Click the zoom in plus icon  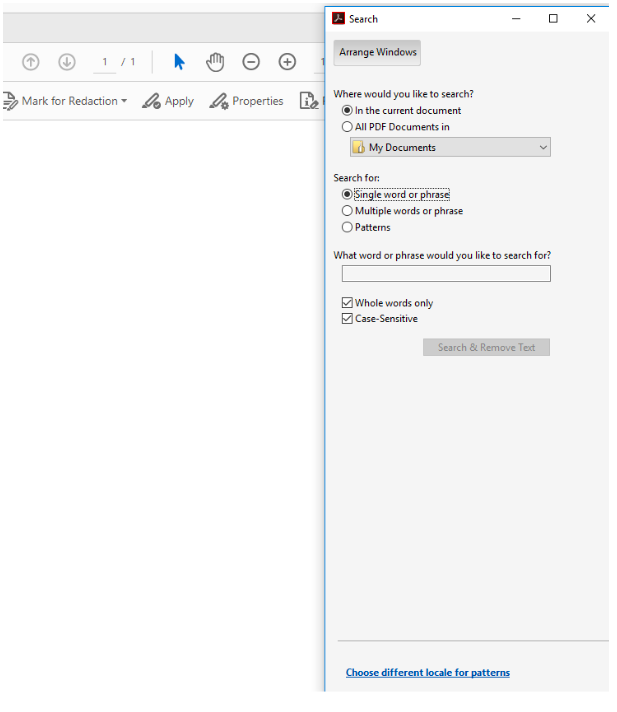point(287,62)
